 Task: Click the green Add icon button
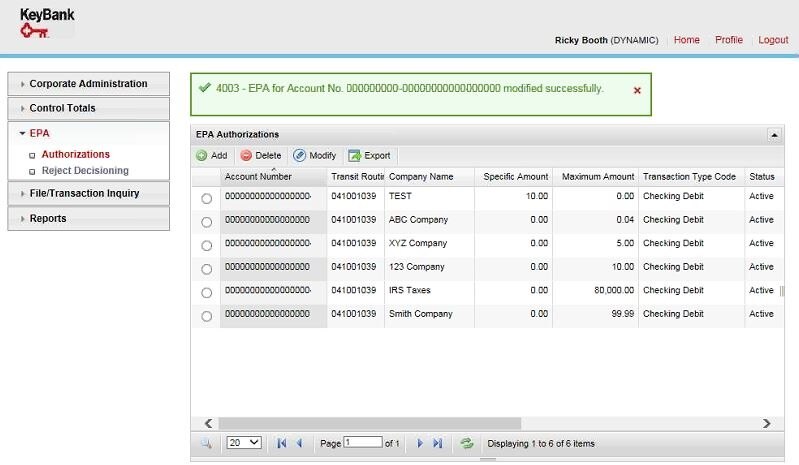click(x=201, y=156)
